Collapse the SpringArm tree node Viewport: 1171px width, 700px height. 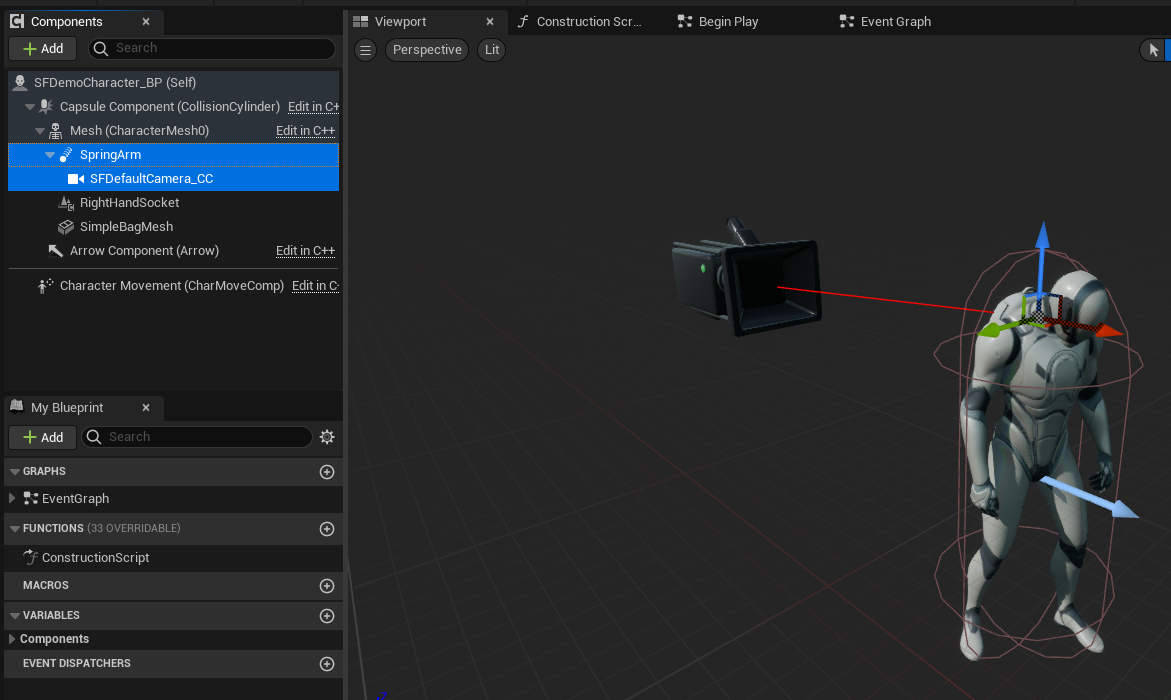(x=50, y=155)
